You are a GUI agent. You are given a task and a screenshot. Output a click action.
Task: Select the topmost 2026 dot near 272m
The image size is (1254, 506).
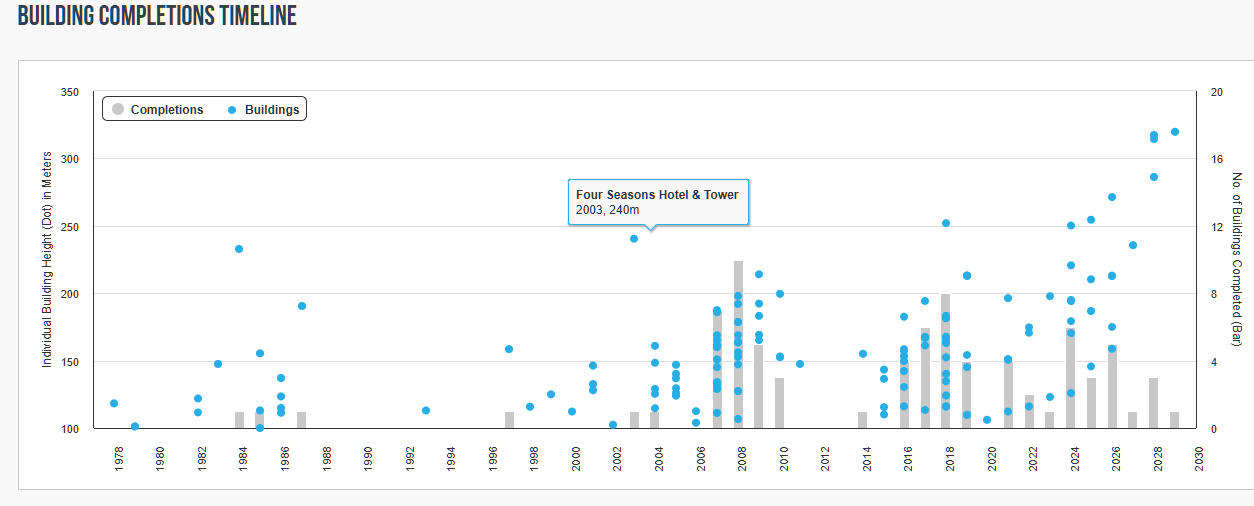coord(1112,197)
